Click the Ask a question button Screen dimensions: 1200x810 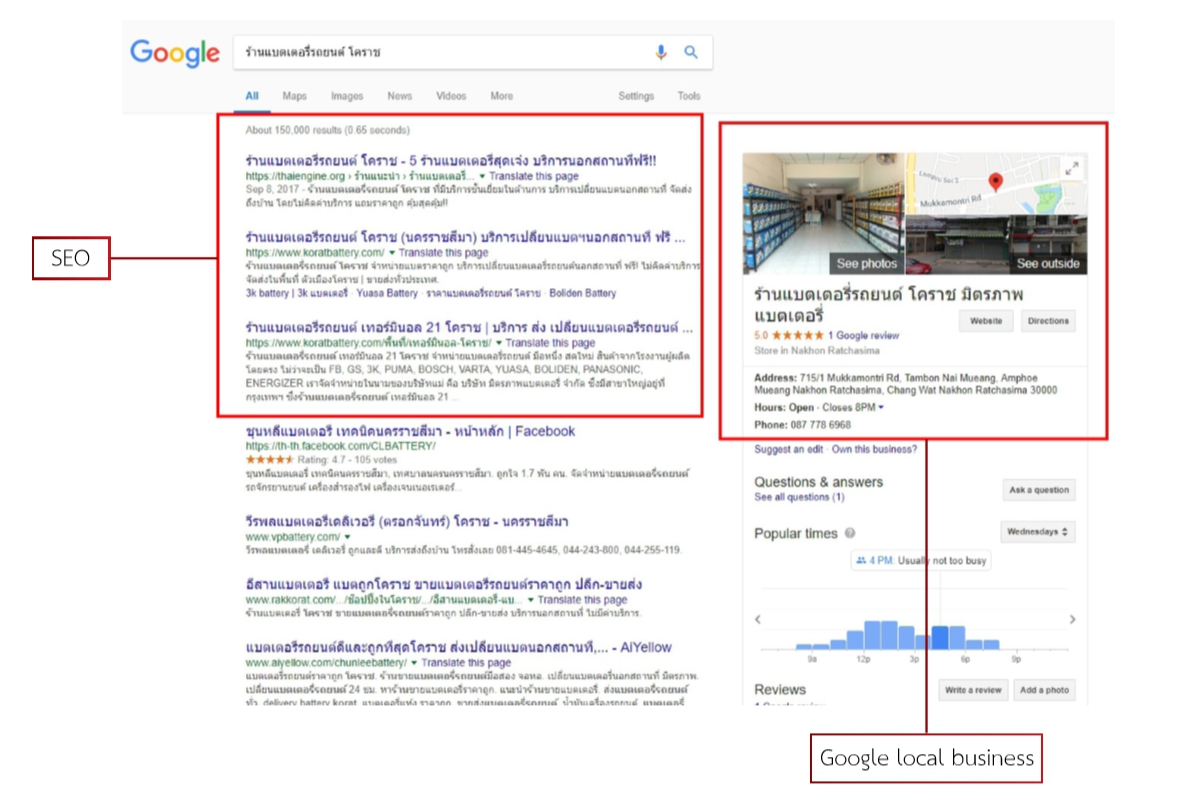tap(1039, 490)
